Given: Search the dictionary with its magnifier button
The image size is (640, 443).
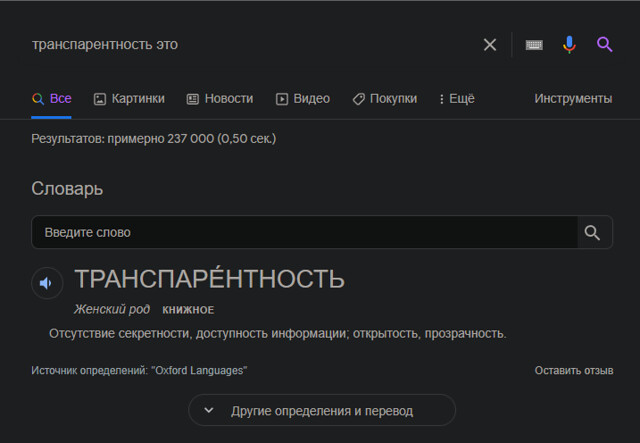Looking at the screenshot, I should (592, 232).
